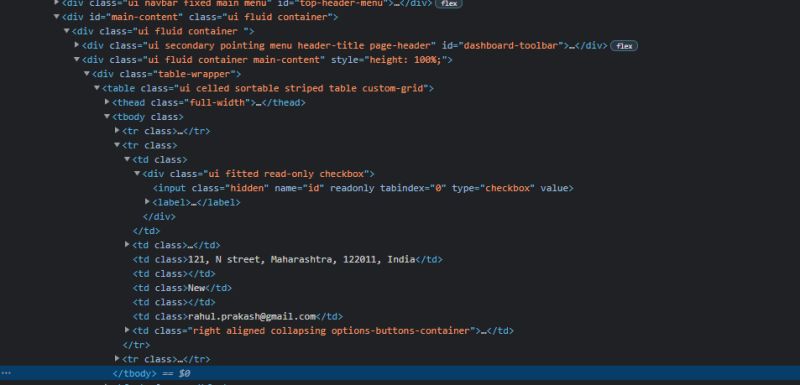Collapse the tbody class node

pos(107,117)
